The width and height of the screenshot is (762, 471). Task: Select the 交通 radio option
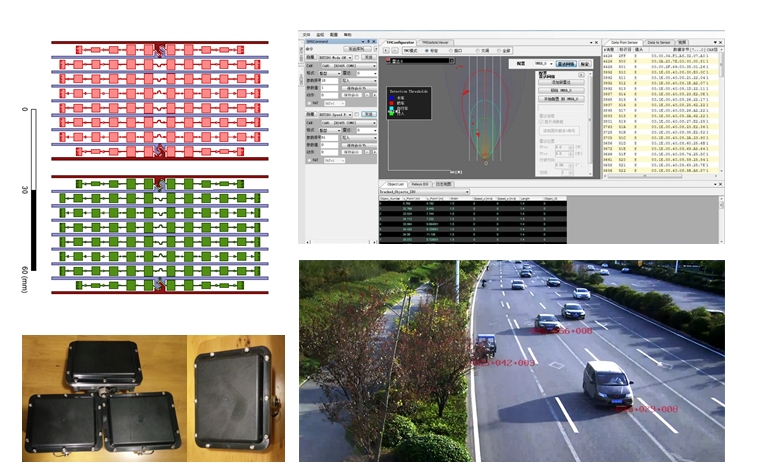click(477, 49)
